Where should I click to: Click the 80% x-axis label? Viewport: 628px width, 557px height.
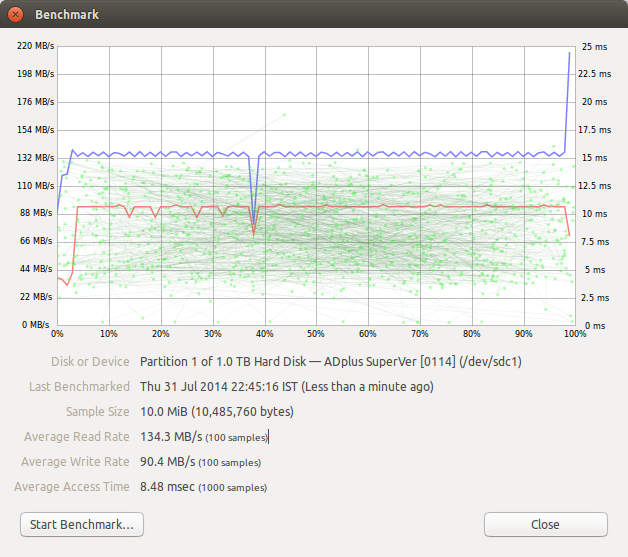(x=471, y=334)
